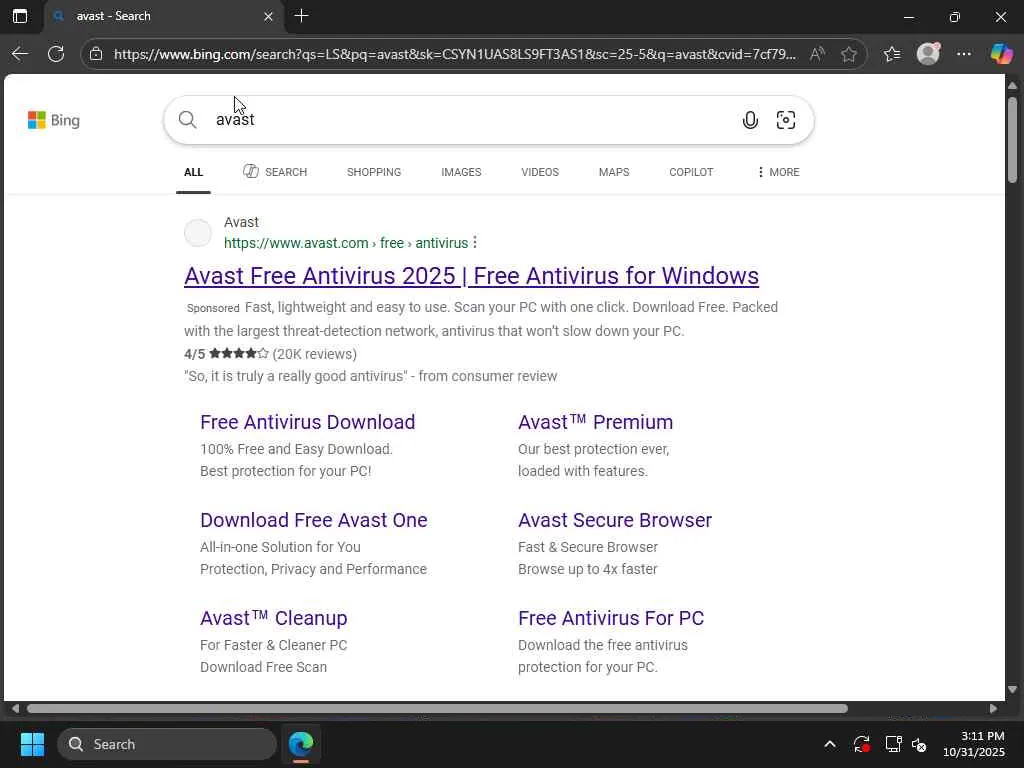This screenshot has height=768, width=1024.
Task: Switch to the MAPS tab
Action: [614, 172]
